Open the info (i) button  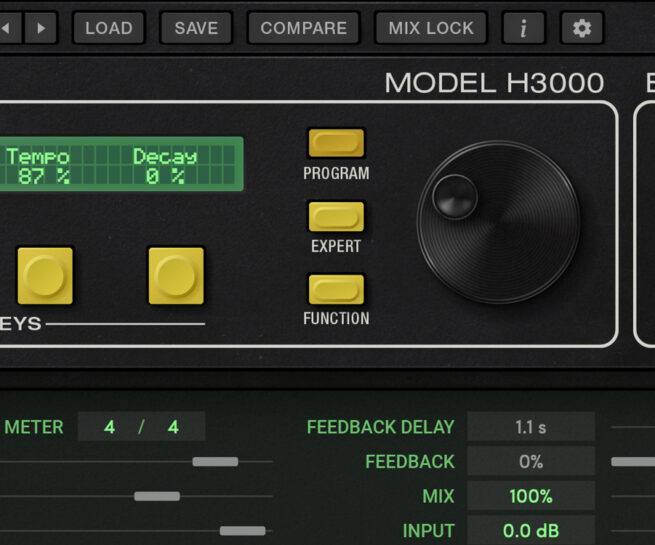(x=524, y=28)
